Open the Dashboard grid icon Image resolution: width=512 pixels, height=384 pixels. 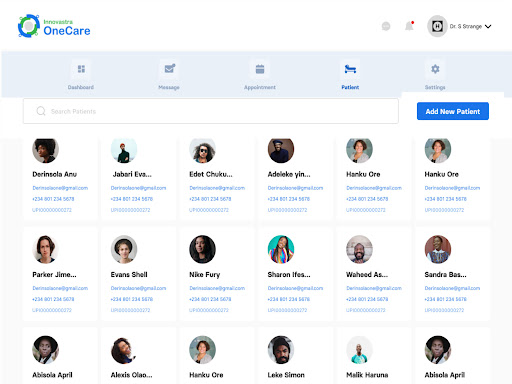point(81,69)
